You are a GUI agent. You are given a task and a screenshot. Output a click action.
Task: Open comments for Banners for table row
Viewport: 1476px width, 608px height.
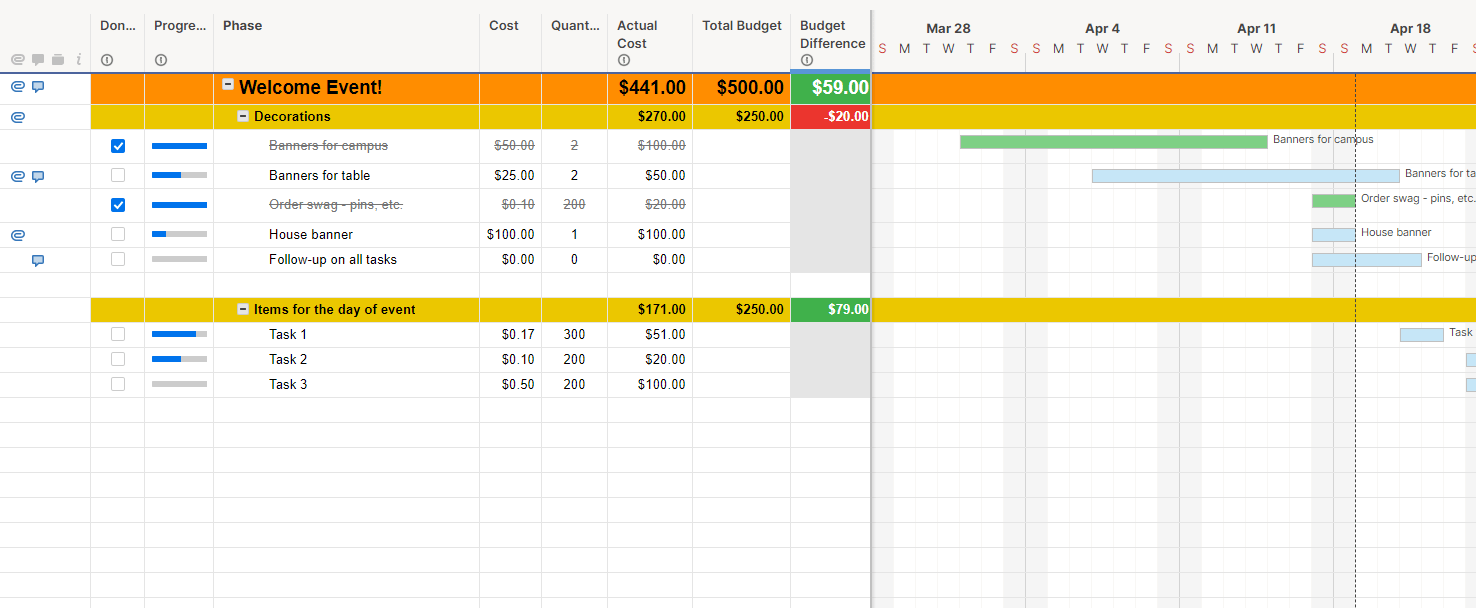pos(38,176)
